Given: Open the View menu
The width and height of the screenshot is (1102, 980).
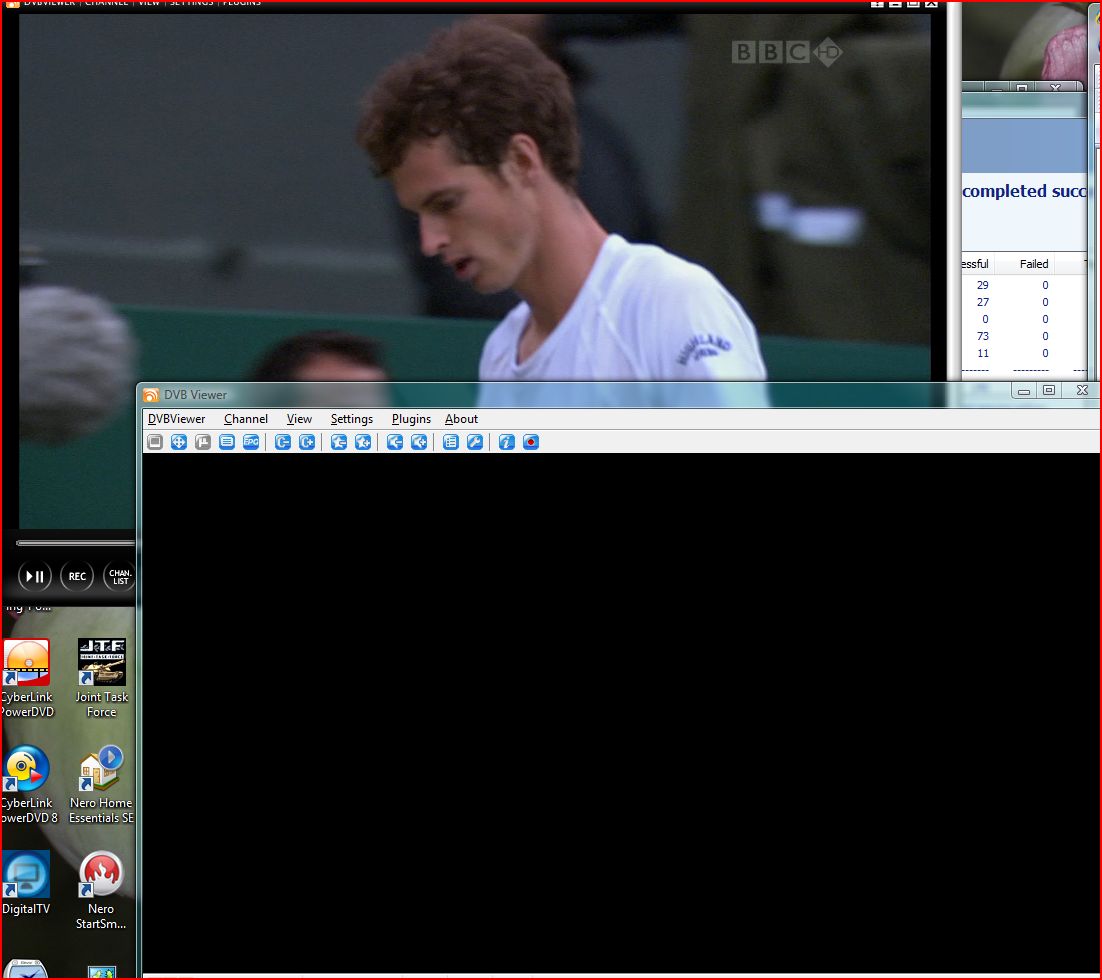Looking at the screenshot, I should pyautogui.click(x=299, y=419).
